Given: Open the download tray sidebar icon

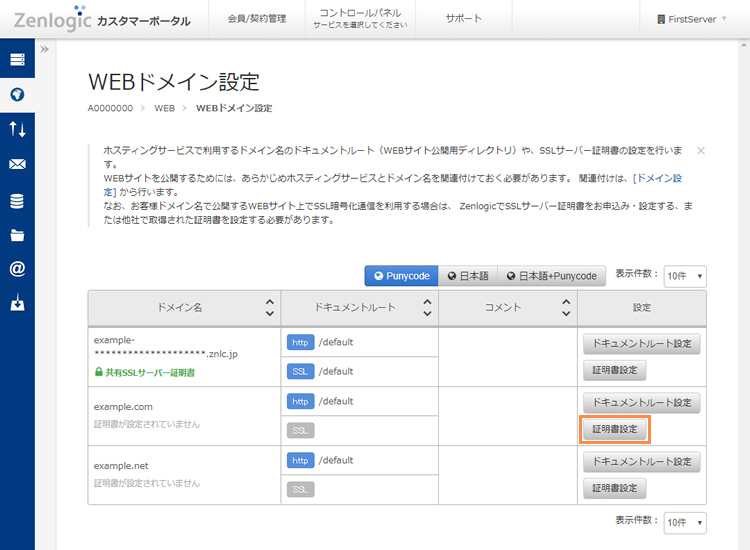Looking at the screenshot, I should point(17,303).
